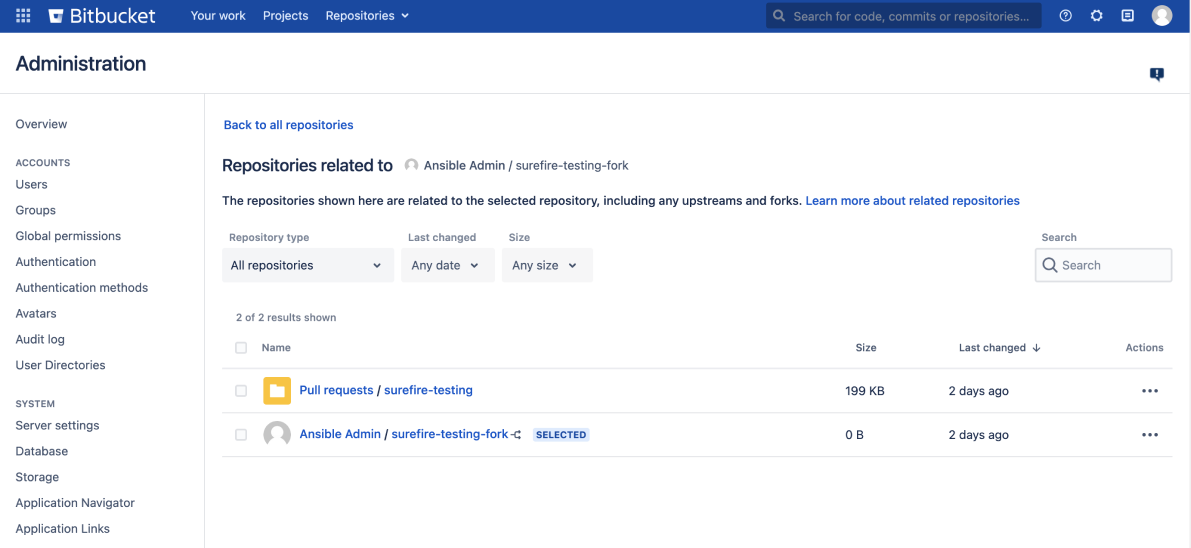Open Storage in the sidebar

point(37,477)
